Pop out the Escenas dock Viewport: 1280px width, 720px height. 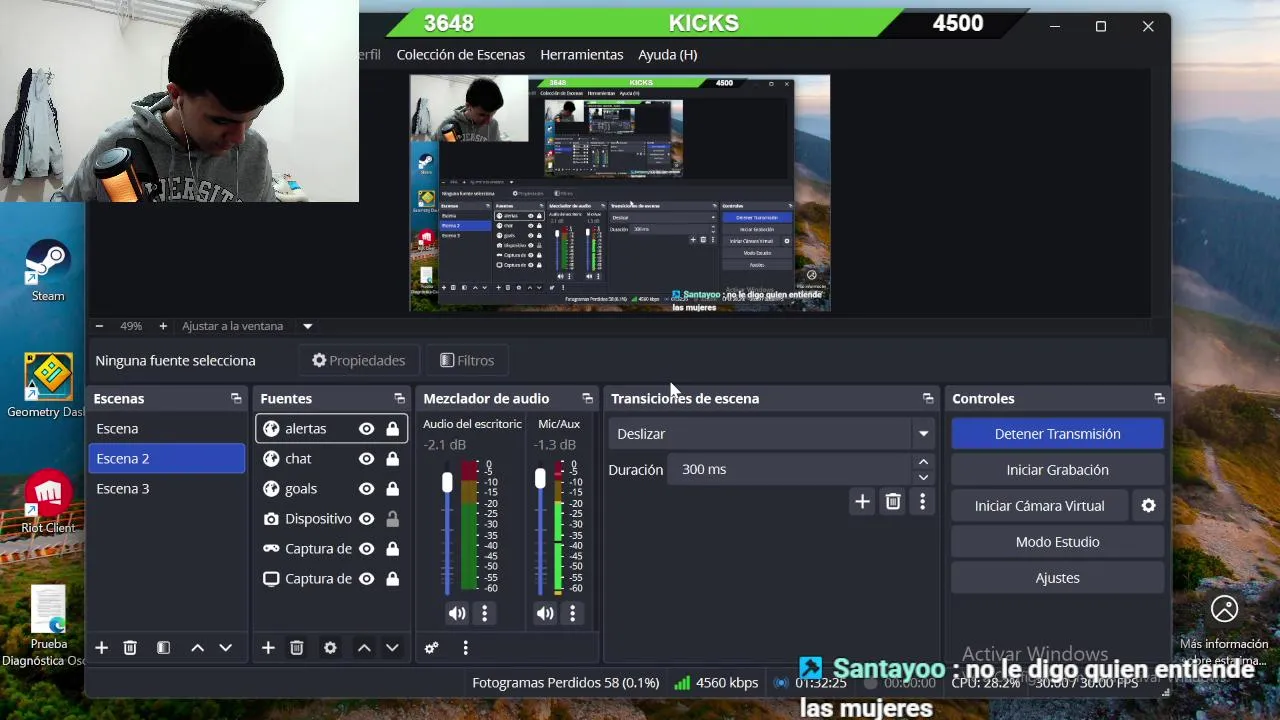[x=236, y=398]
